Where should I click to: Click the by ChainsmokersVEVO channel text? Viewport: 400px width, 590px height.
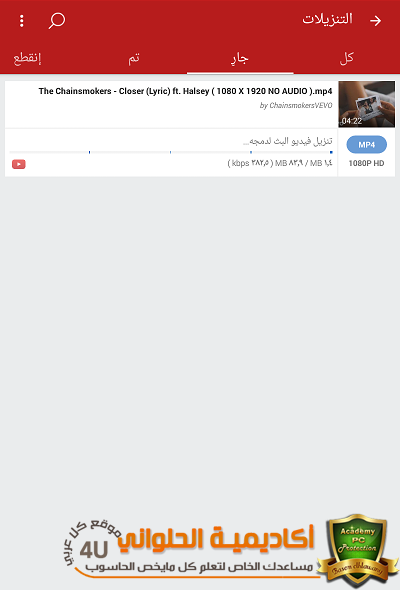296,105
